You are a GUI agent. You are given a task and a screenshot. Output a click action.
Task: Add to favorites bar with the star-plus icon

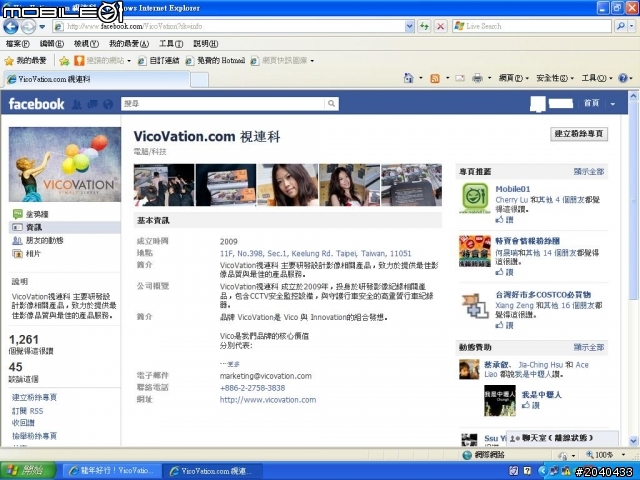tap(64, 61)
